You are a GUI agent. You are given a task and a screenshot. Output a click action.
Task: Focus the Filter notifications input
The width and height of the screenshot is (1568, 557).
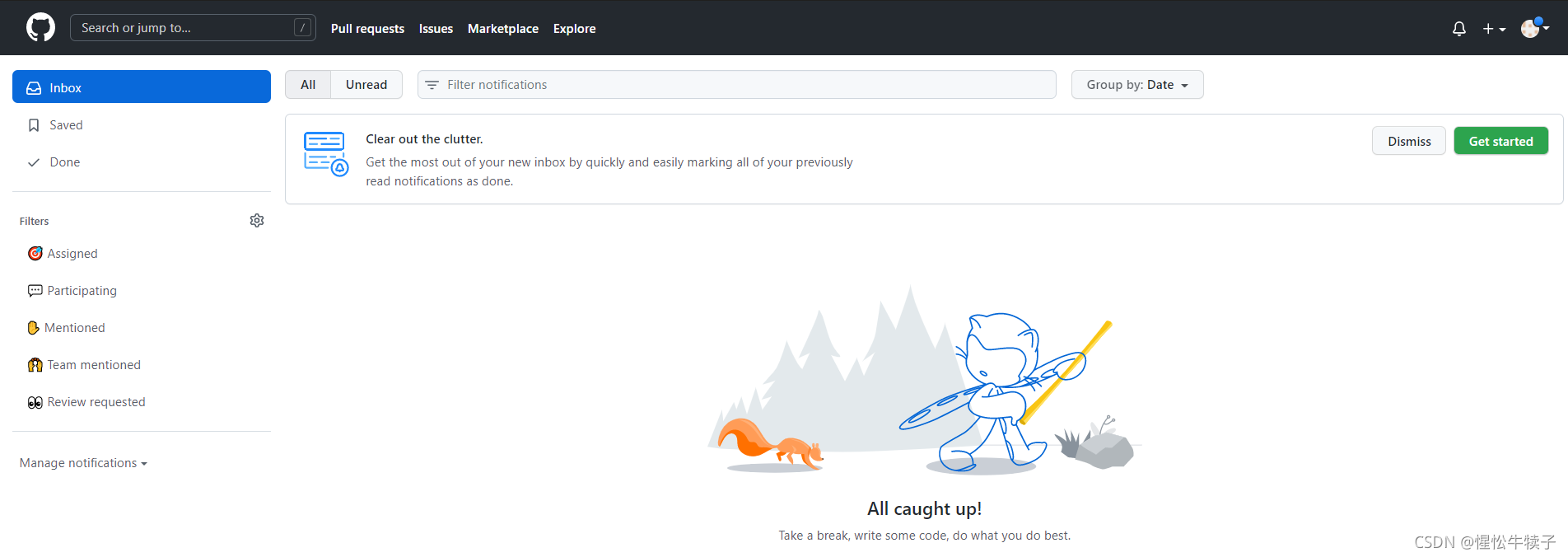coord(737,85)
